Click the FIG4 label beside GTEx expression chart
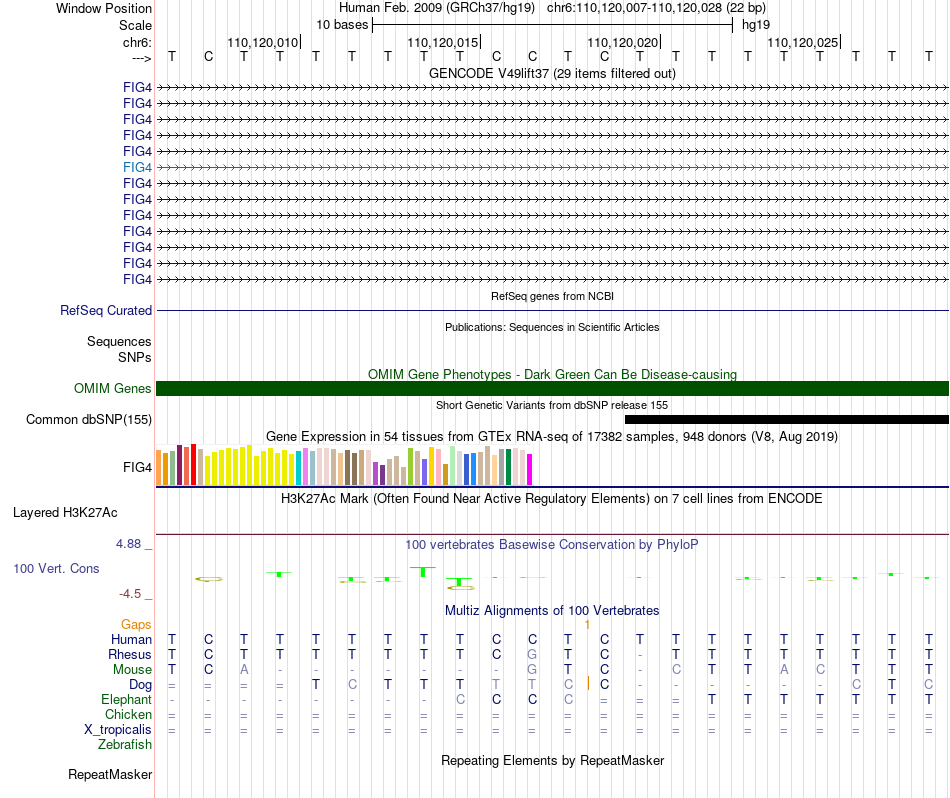950x798 pixels. [137, 466]
